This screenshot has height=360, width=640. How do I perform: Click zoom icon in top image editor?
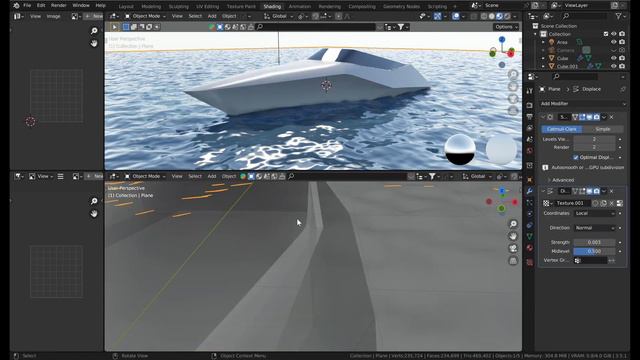click(94, 31)
